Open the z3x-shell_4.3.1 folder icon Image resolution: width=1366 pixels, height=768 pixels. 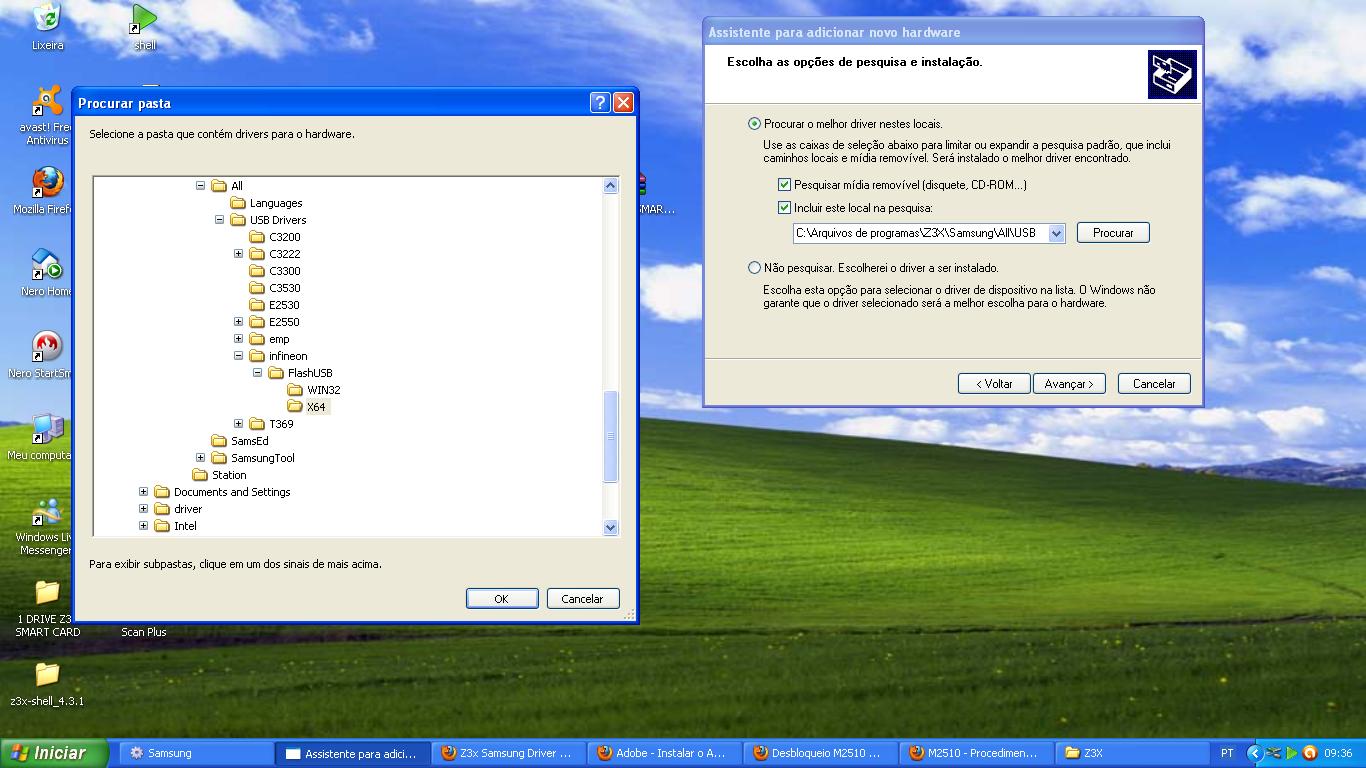click(47, 676)
